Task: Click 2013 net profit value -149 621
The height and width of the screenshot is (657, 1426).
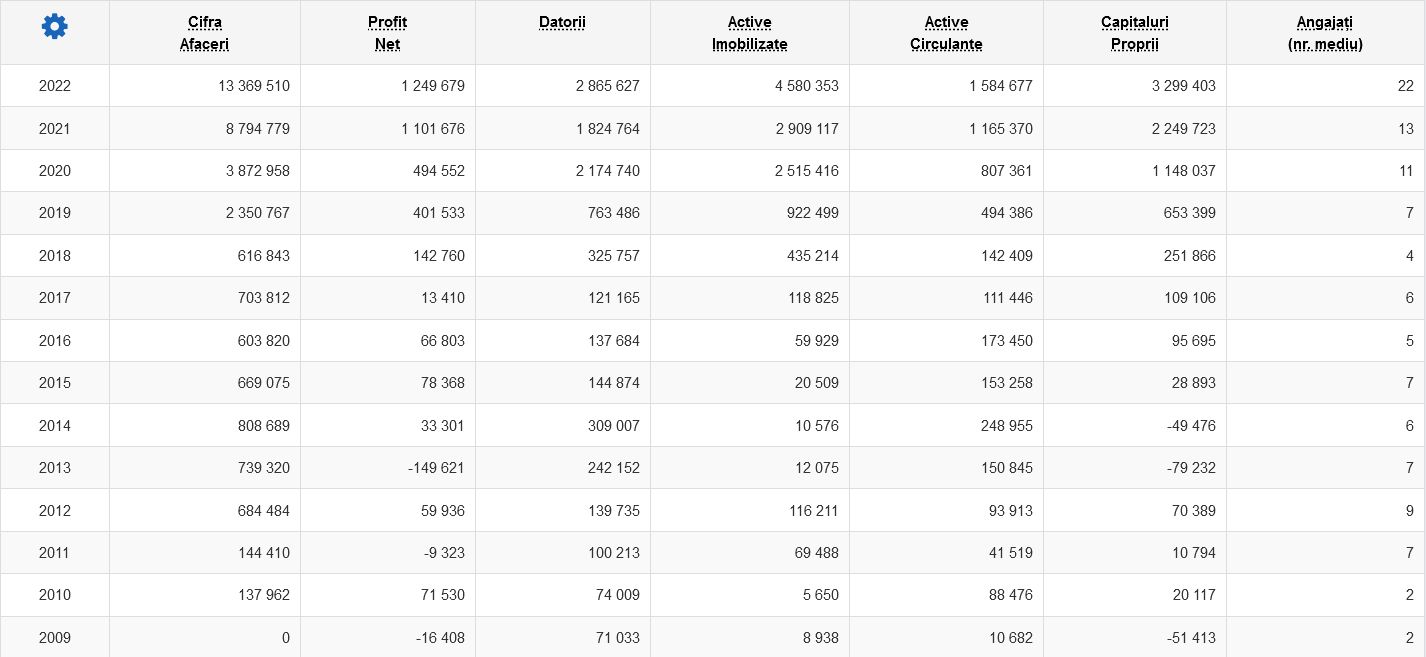Action: (x=432, y=468)
